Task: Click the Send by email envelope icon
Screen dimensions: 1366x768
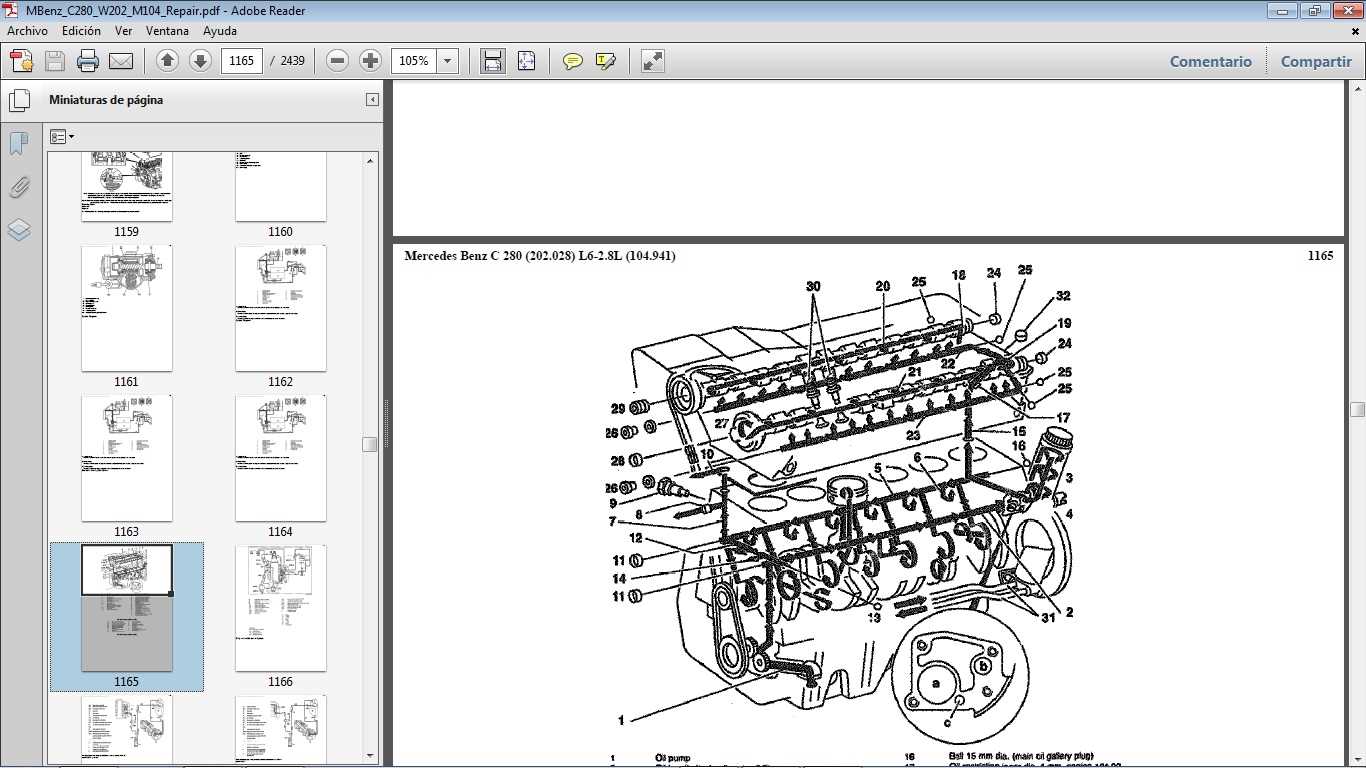Action: 121,61
